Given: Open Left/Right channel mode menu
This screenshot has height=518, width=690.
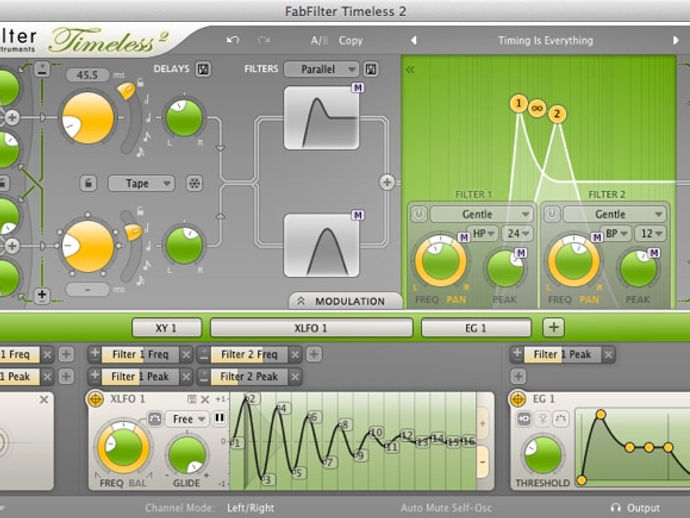Looking at the screenshot, I should [251, 508].
